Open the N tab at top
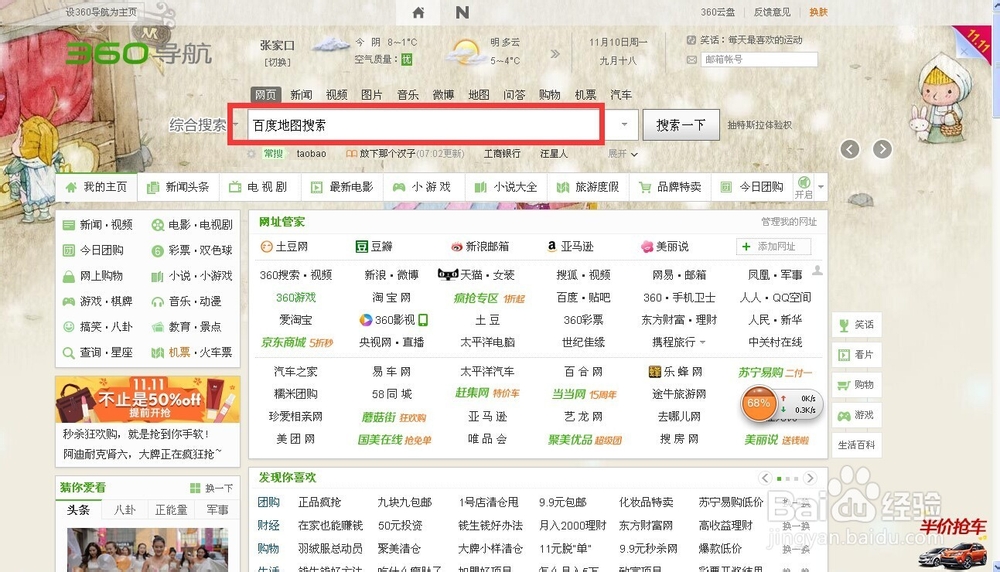Viewport: 1000px width, 572px height. 462,12
